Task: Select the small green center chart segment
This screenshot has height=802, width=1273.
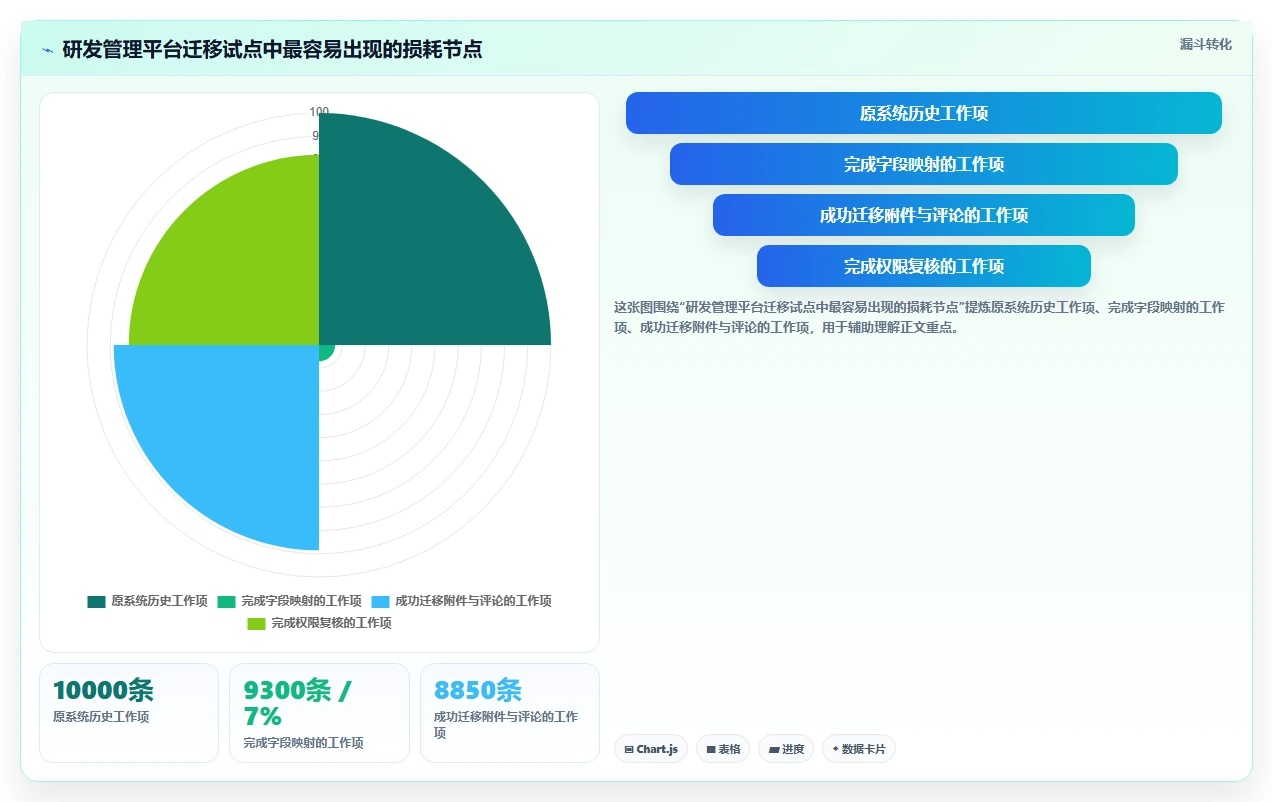Action: [x=325, y=351]
